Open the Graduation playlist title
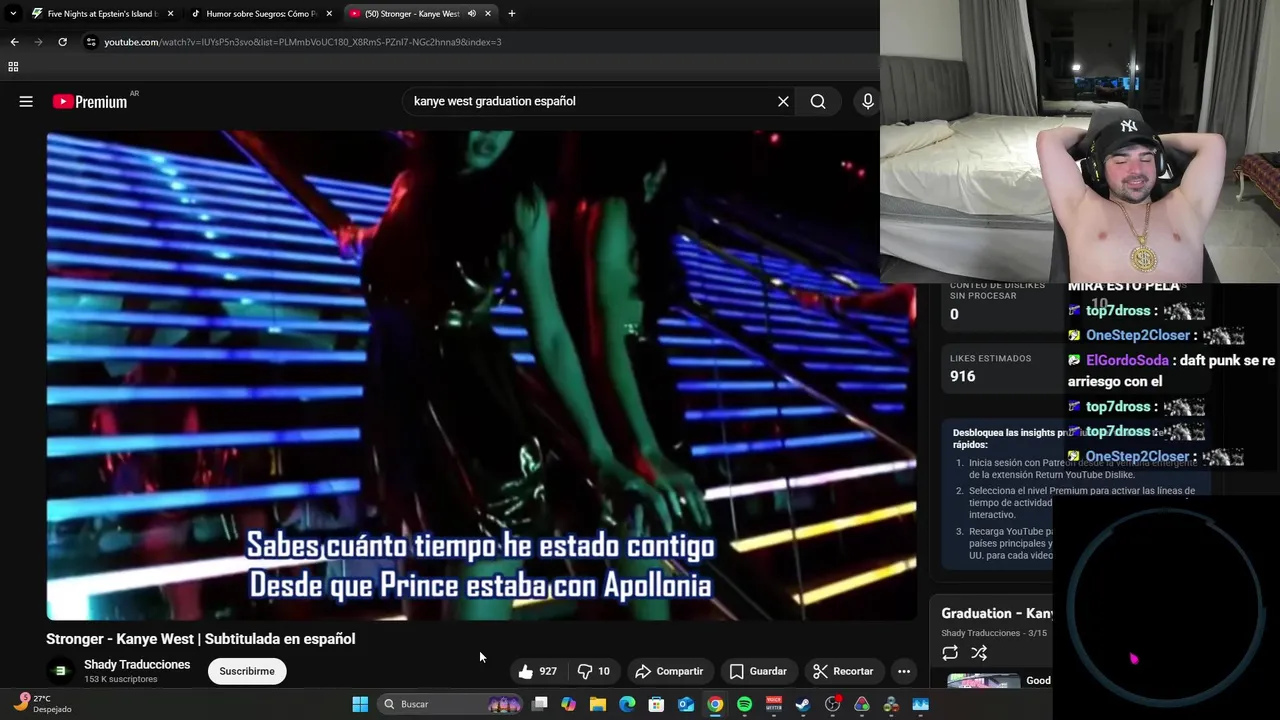The image size is (1280, 720). [997, 613]
